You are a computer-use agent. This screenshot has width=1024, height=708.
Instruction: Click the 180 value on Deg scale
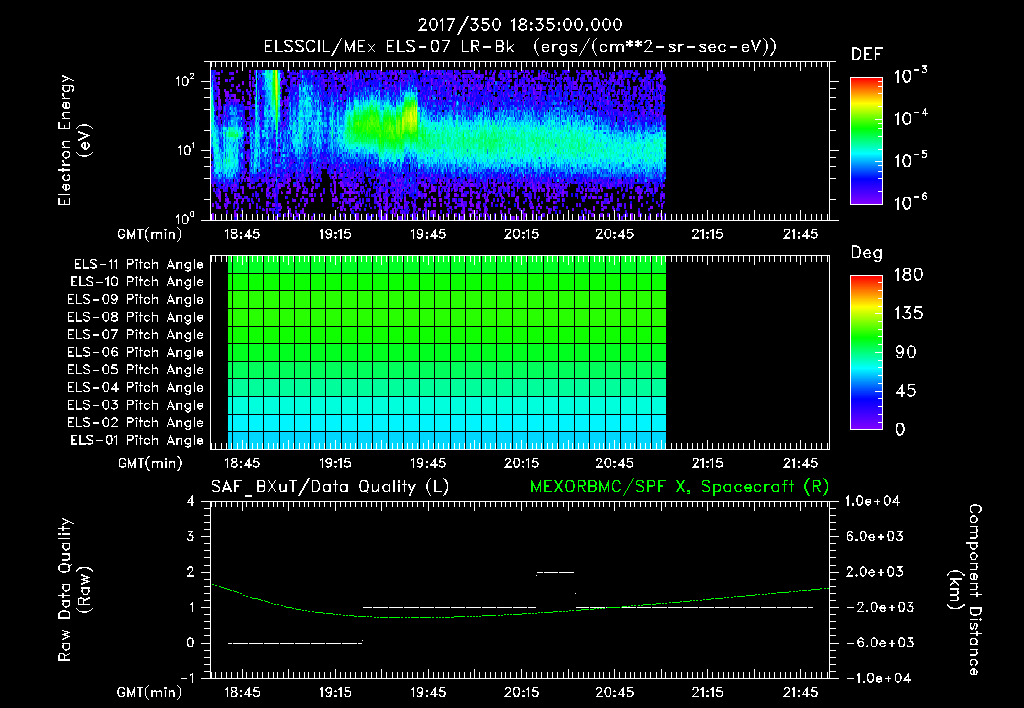click(908, 275)
